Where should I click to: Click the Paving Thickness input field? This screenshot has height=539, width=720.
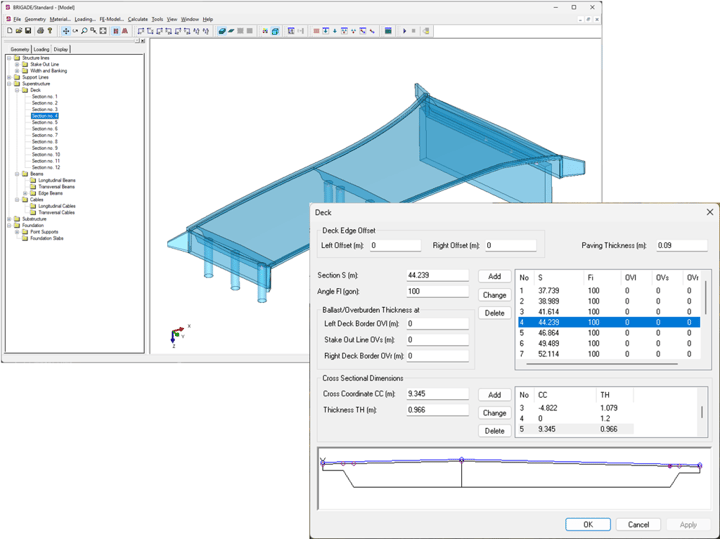pos(682,245)
